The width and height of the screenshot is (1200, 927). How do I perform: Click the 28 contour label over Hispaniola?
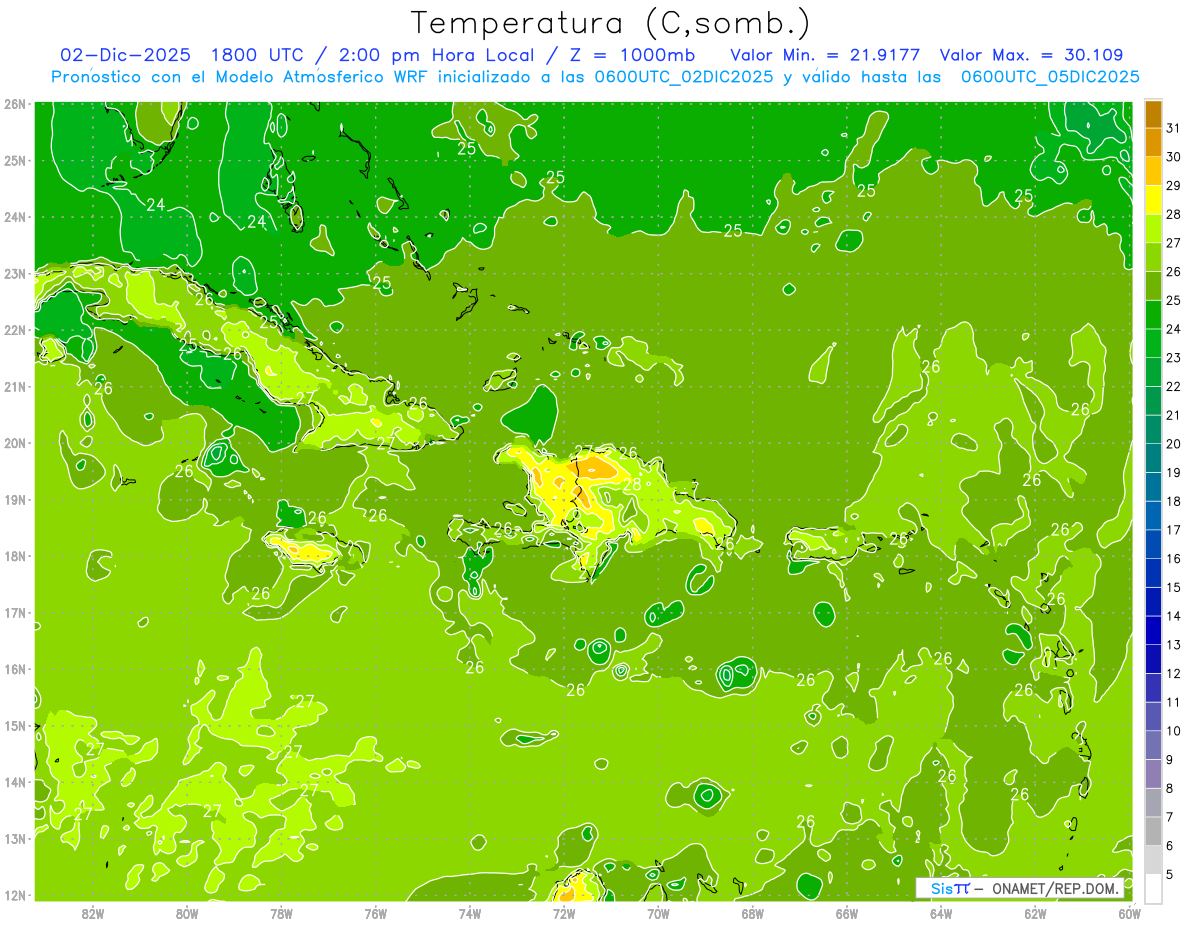tap(632, 485)
